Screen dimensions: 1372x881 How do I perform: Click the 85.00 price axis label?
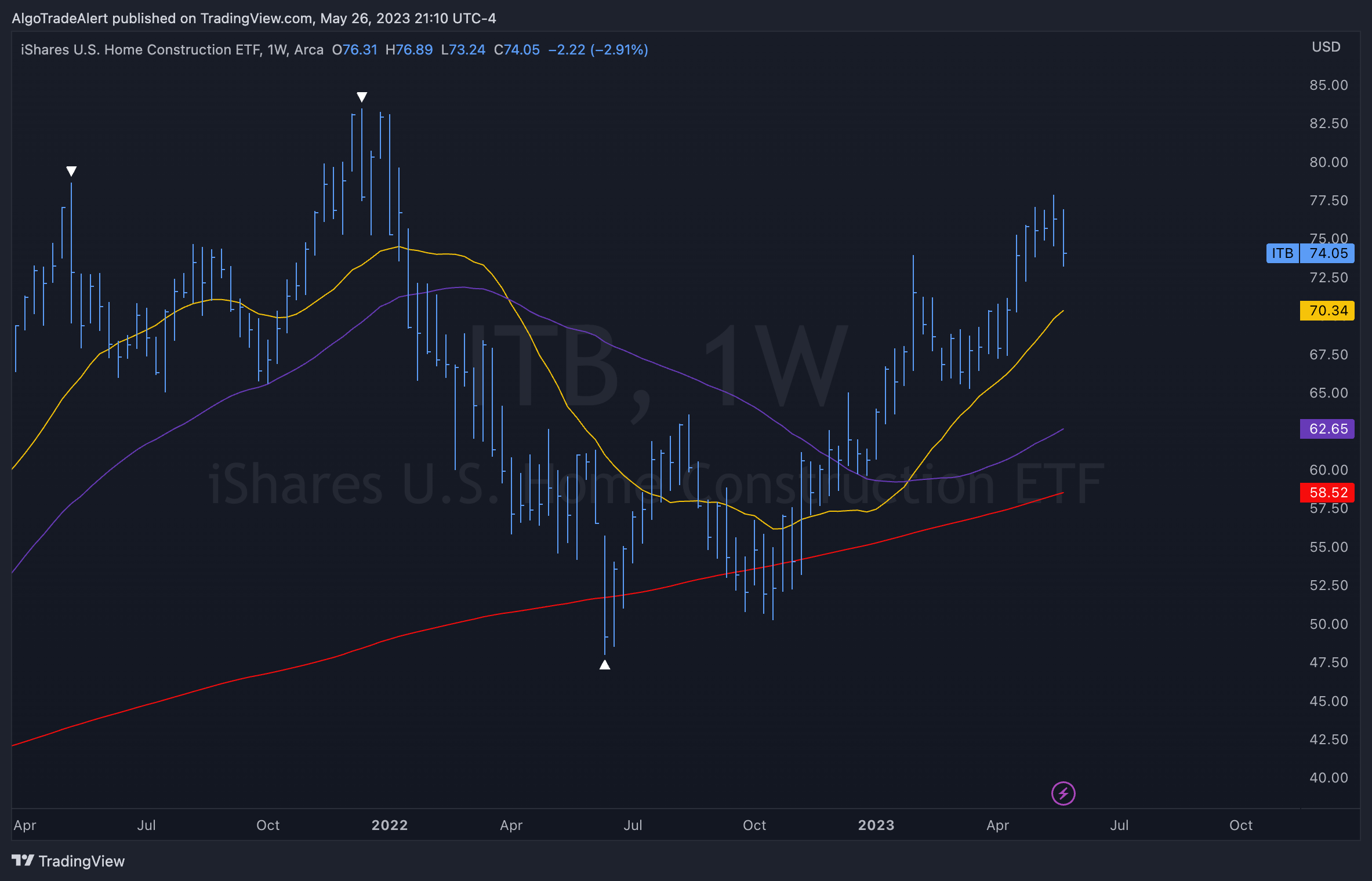[x=1329, y=85]
